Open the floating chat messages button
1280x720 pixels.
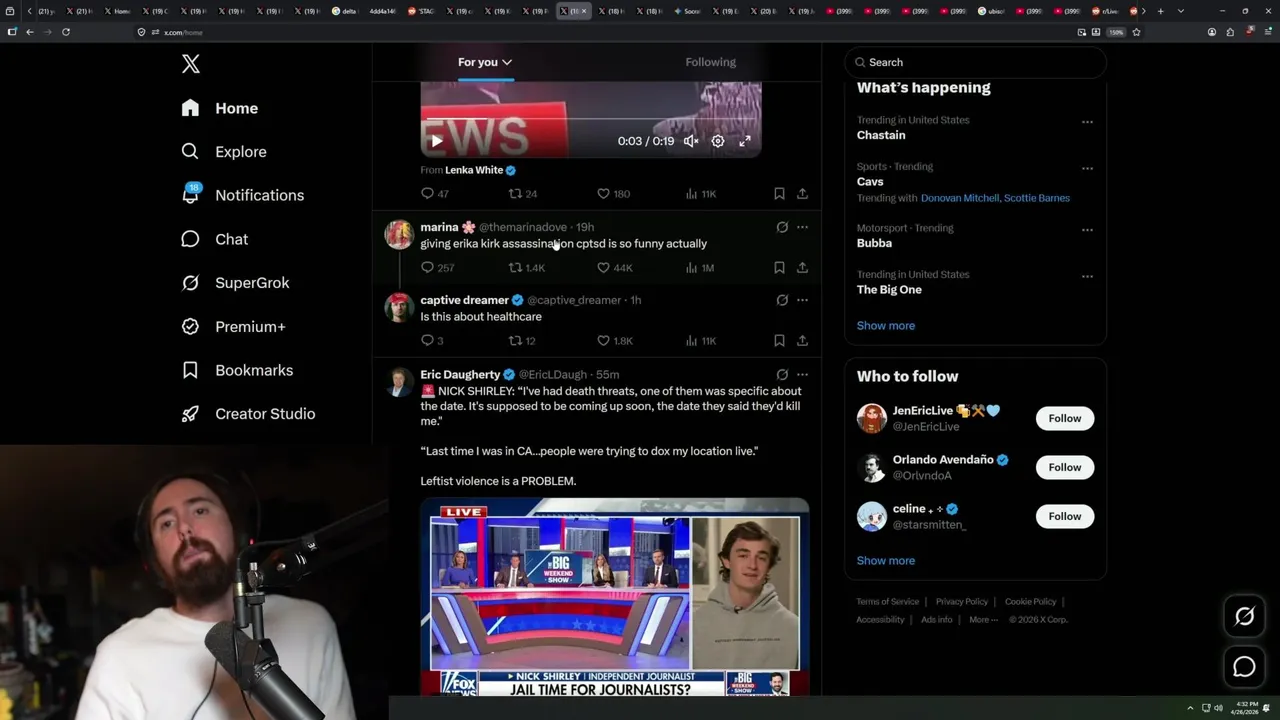[1244, 667]
